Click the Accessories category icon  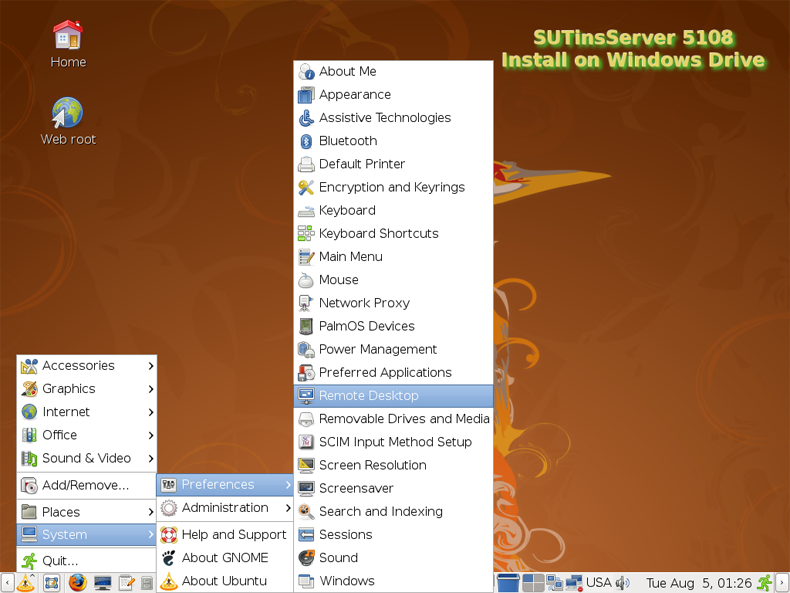pos(29,366)
